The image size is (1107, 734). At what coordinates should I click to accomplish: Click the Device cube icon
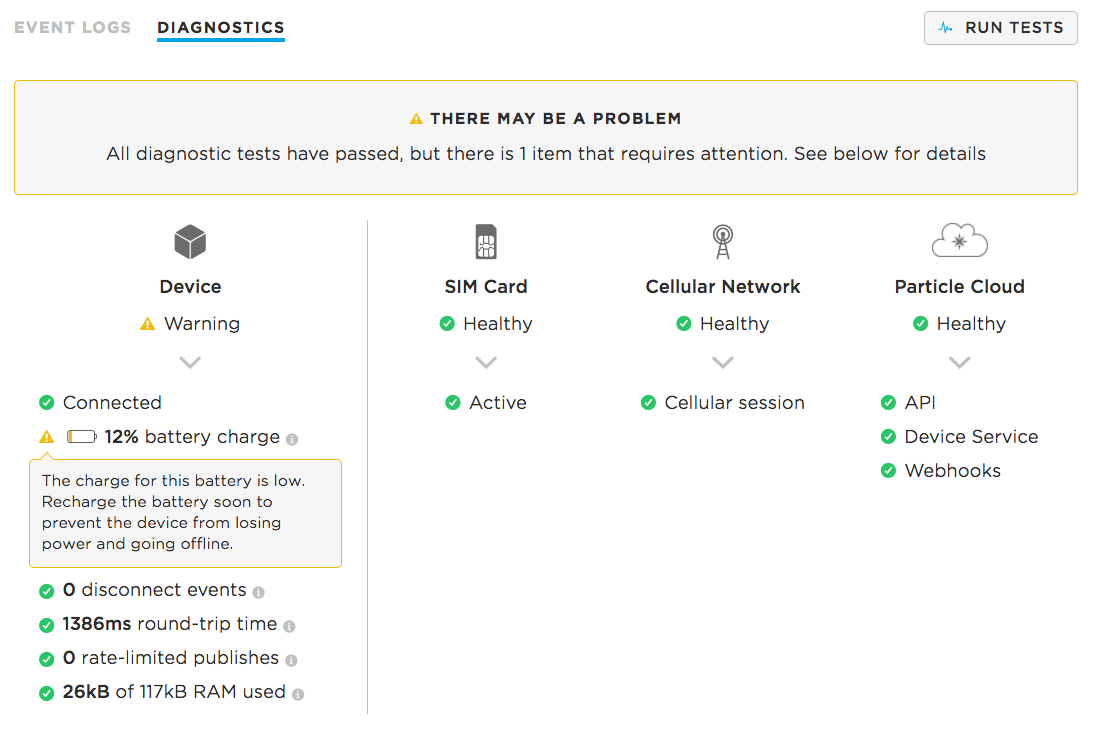pyautogui.click(x=190, y=242)
